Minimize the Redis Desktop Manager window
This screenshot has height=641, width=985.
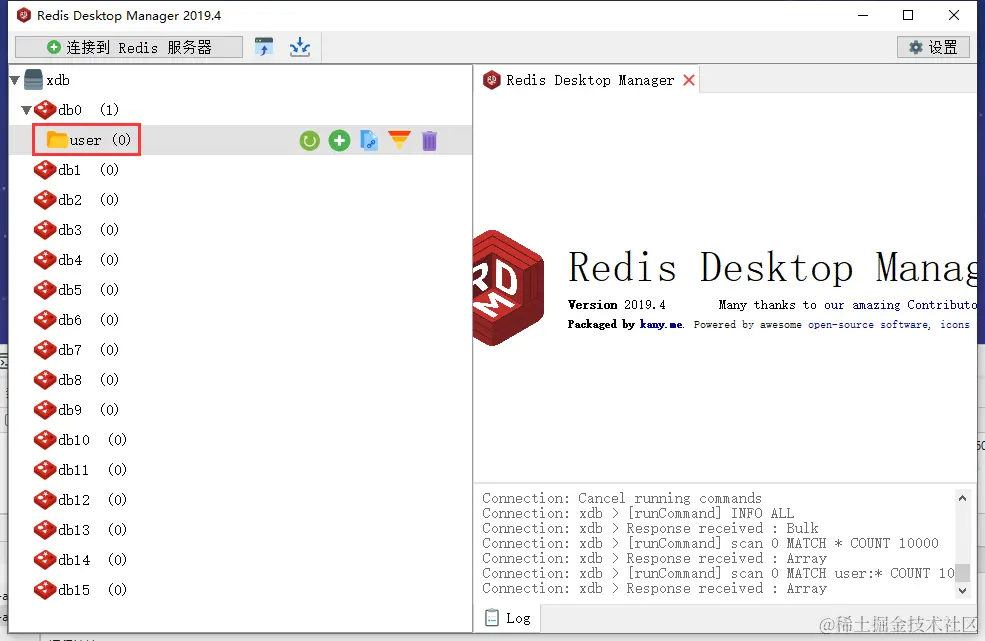863,15
